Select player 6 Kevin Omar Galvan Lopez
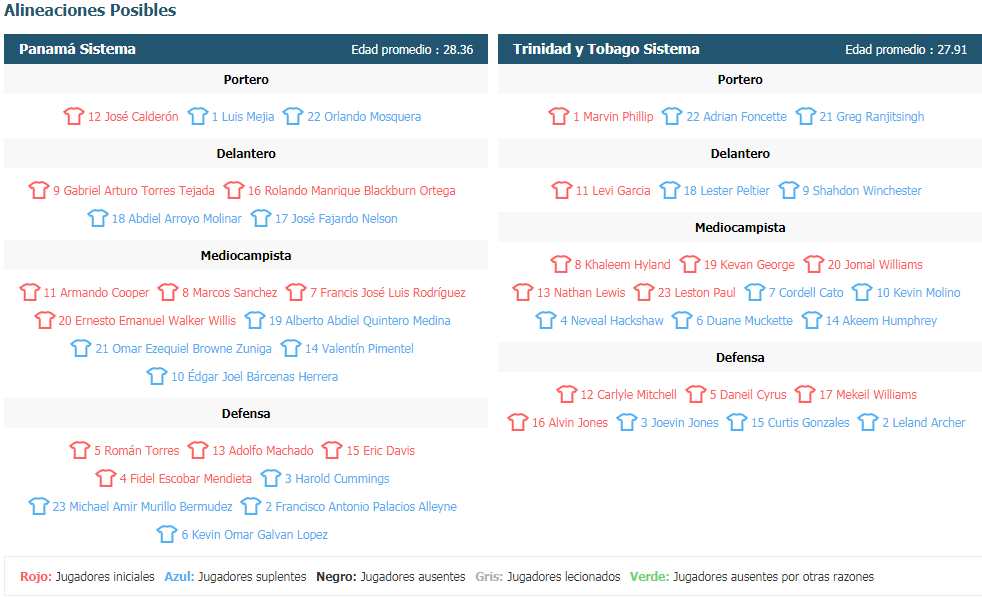Viewport: 982px width, 597px height. pos(254,534)
